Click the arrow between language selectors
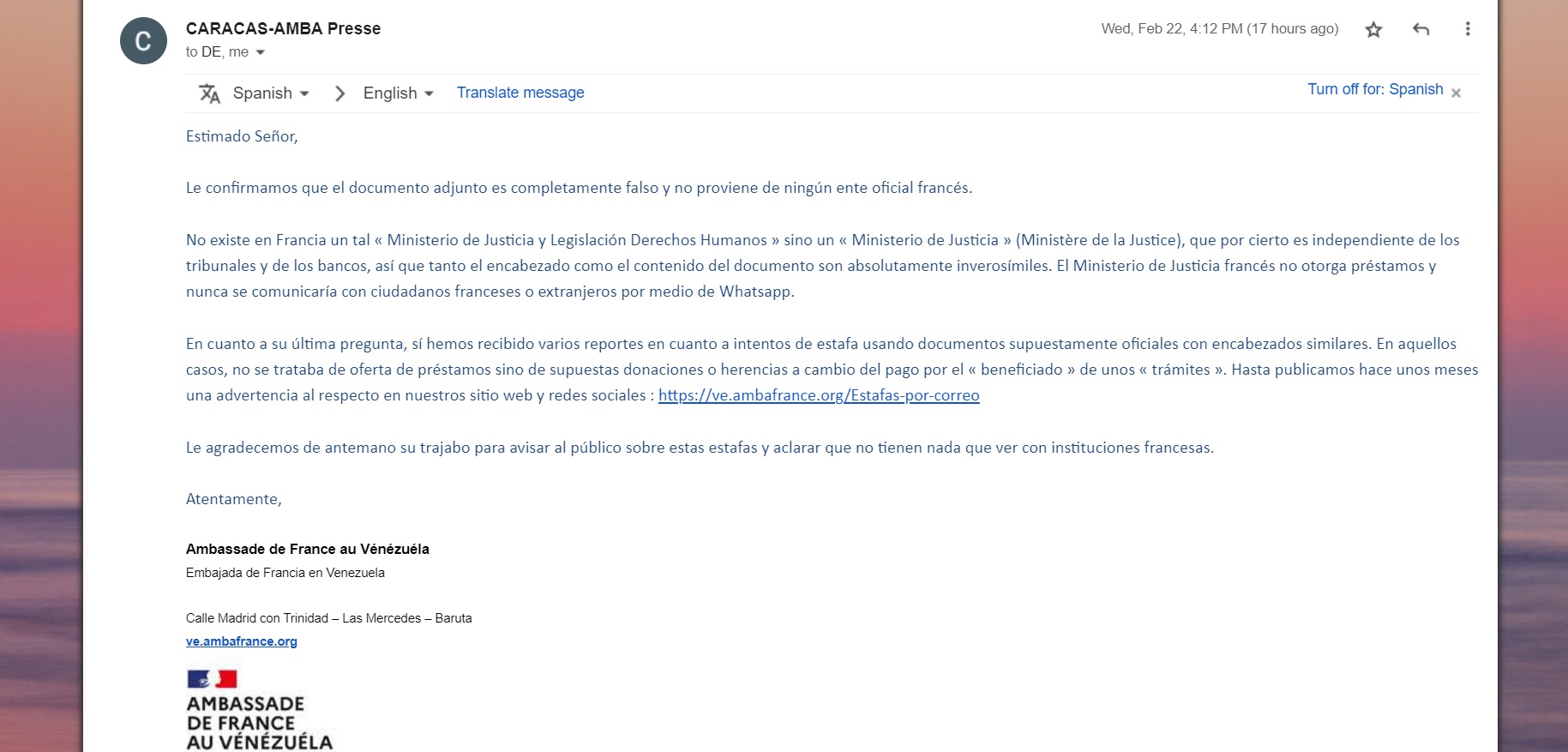 (x=339, y=93)
